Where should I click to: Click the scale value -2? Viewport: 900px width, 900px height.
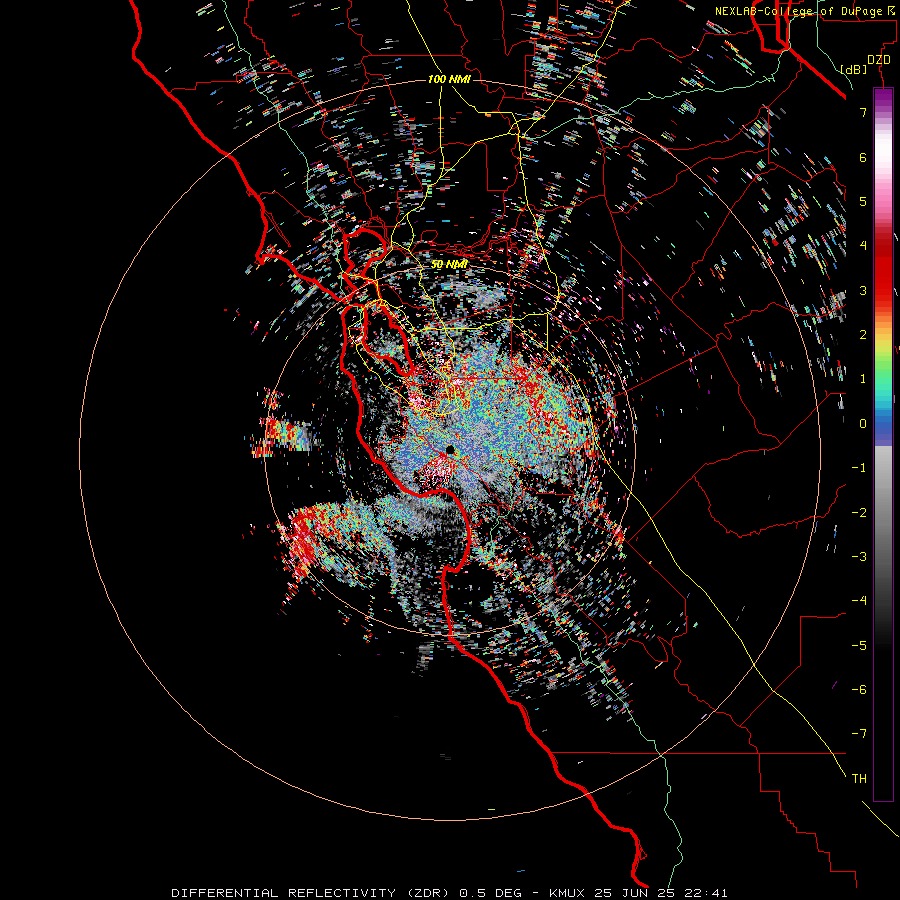coord(859,513)
